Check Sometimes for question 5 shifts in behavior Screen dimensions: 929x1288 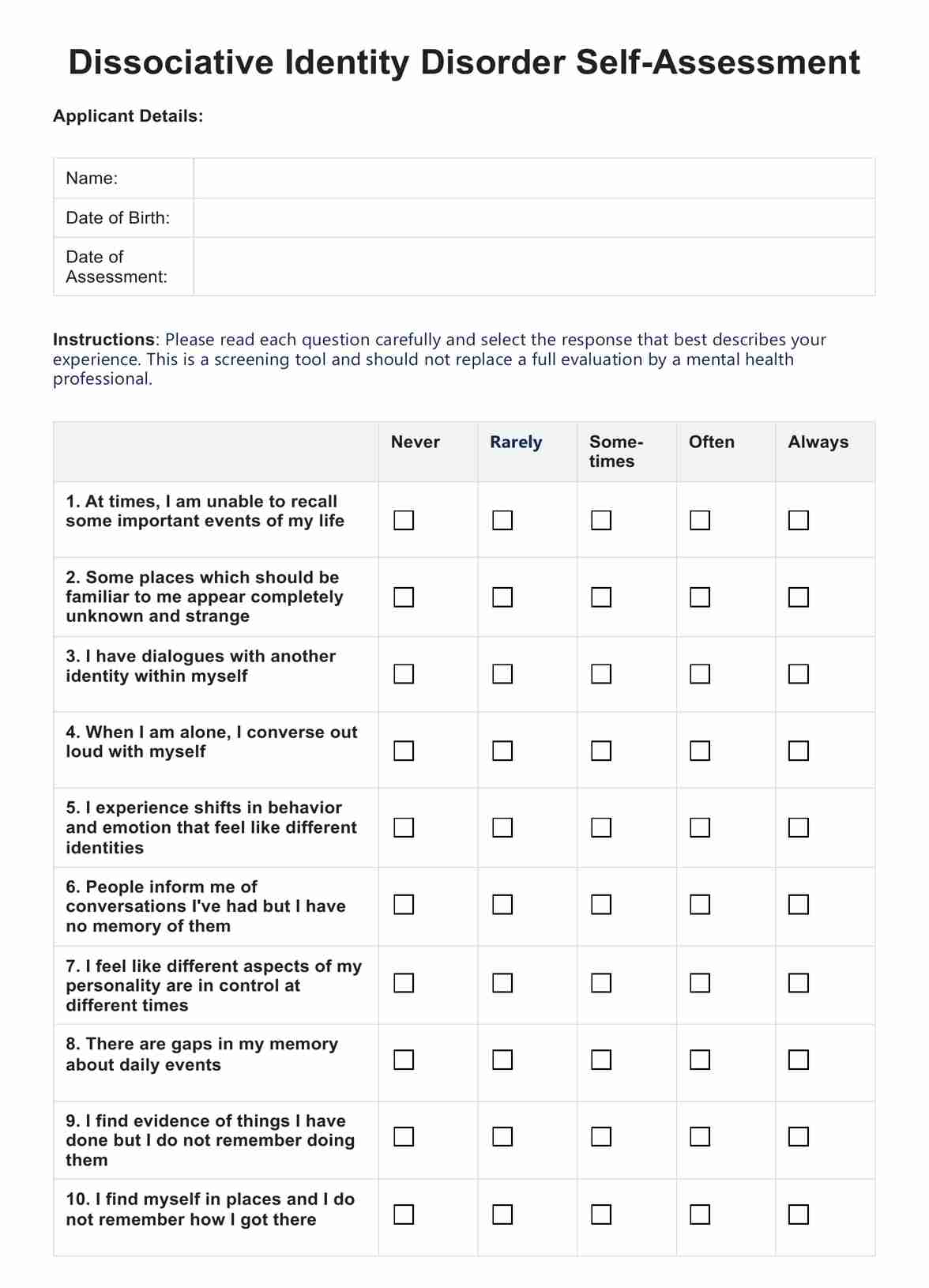601,827
